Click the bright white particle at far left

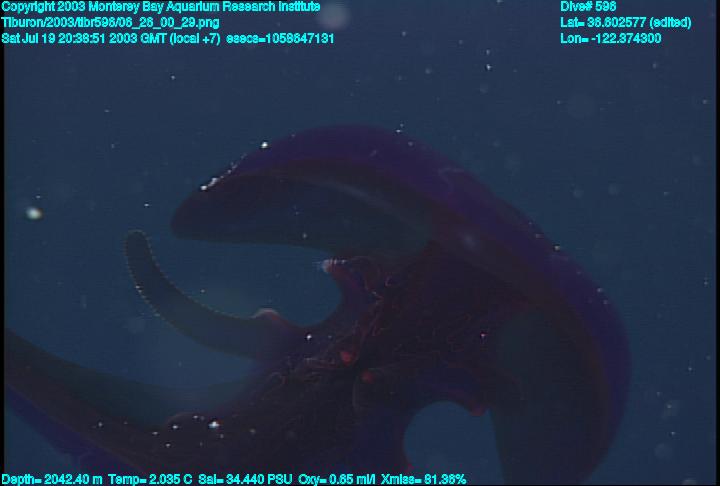(34, 213)
